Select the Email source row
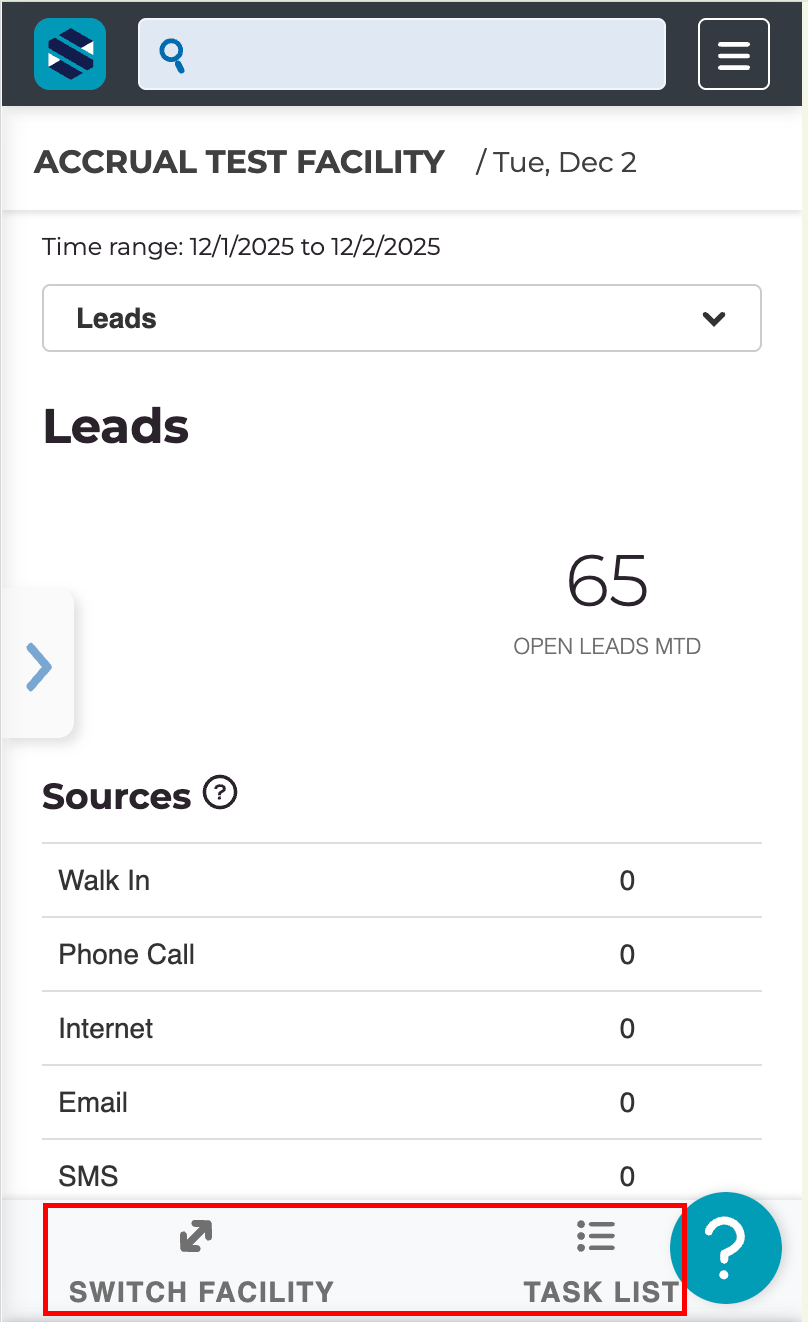808x1322 pixels. (x=401, y=1102)
